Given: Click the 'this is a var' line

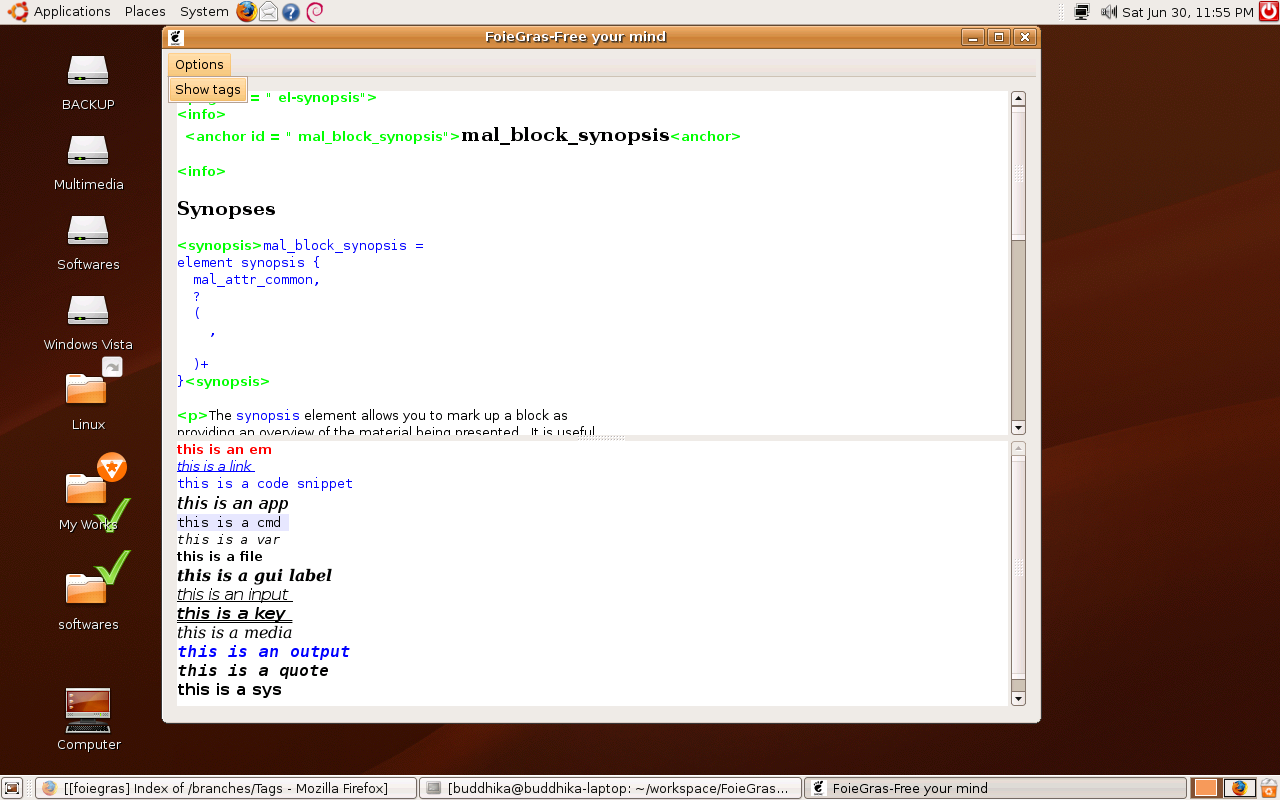Looking at the screenshot, I should (228, 539).
